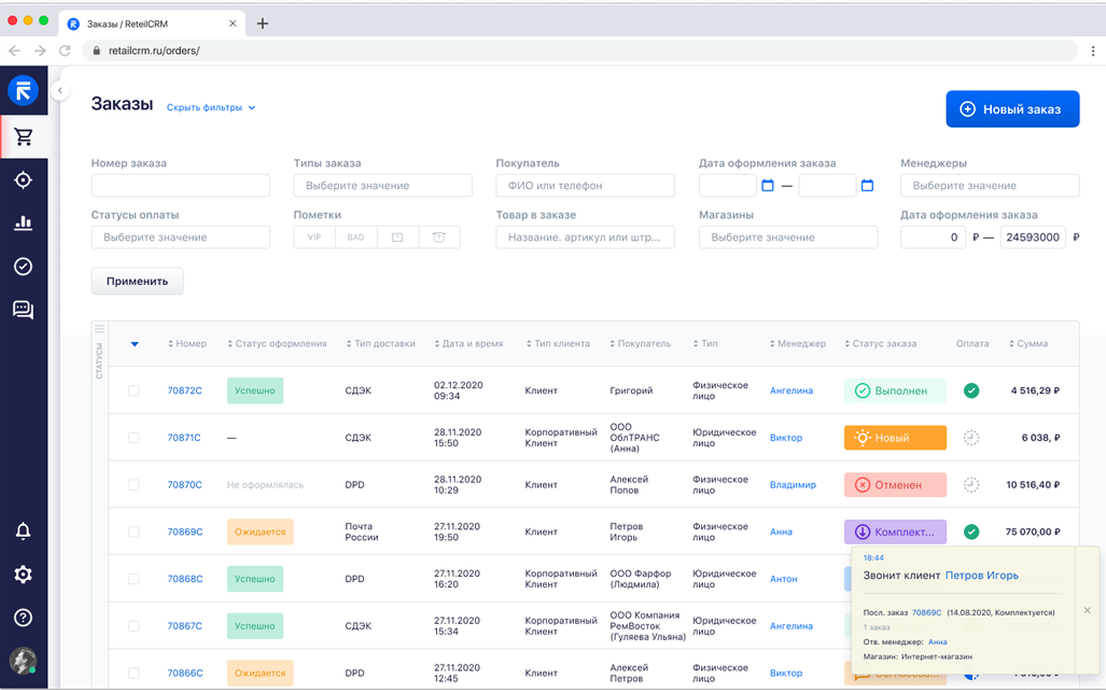The image size is (1106, 690).
Task: Click the paid checkmark for order 70872C
Action: 971,390
